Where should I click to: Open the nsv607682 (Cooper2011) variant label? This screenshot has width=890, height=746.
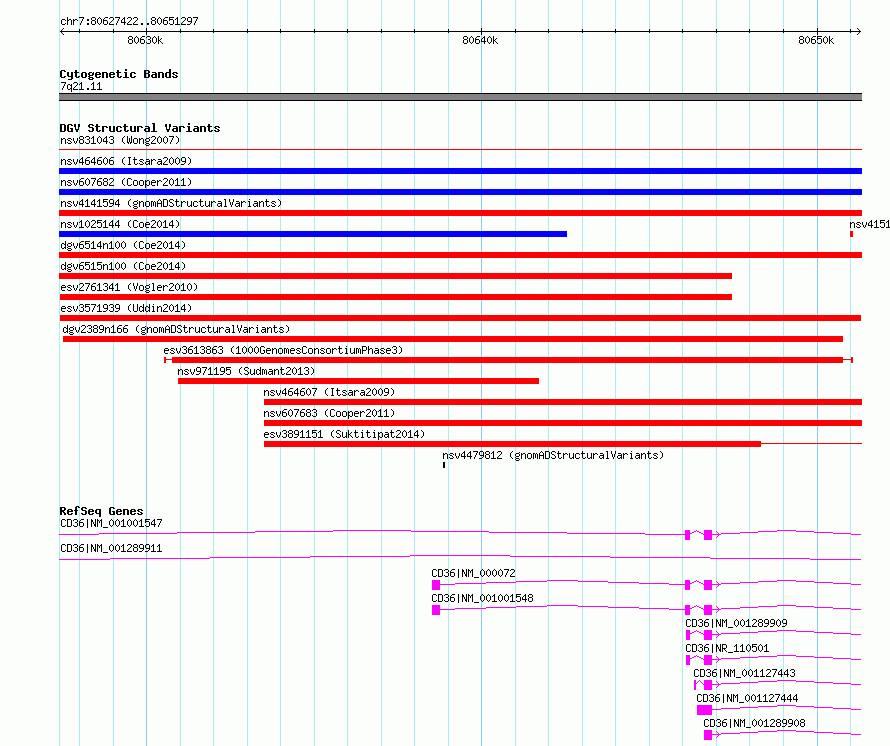(126, 182)
